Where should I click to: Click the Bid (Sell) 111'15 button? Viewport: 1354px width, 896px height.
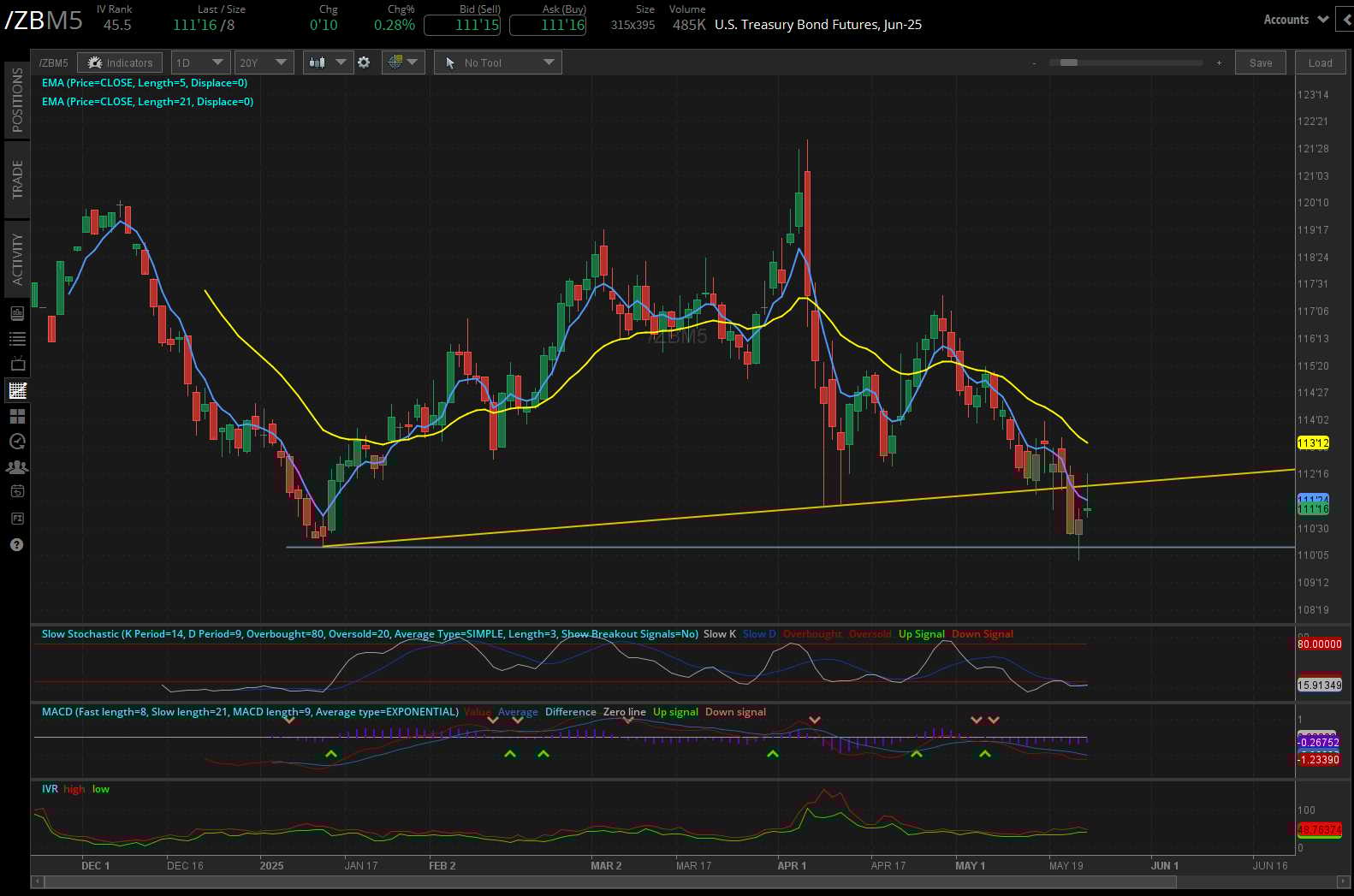[x=462, y=25]
